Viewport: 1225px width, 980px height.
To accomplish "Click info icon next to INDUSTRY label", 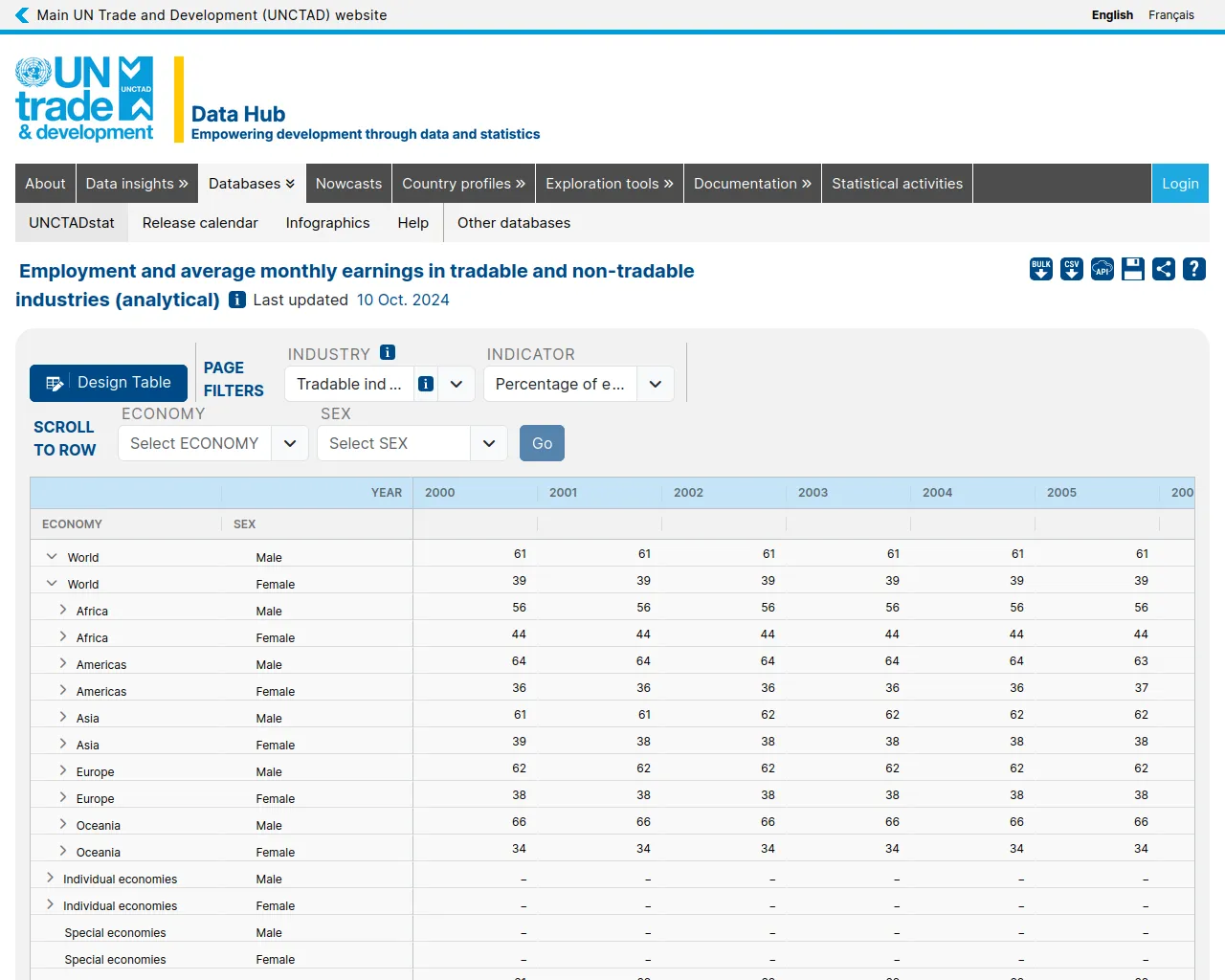I will coord(388,352).
